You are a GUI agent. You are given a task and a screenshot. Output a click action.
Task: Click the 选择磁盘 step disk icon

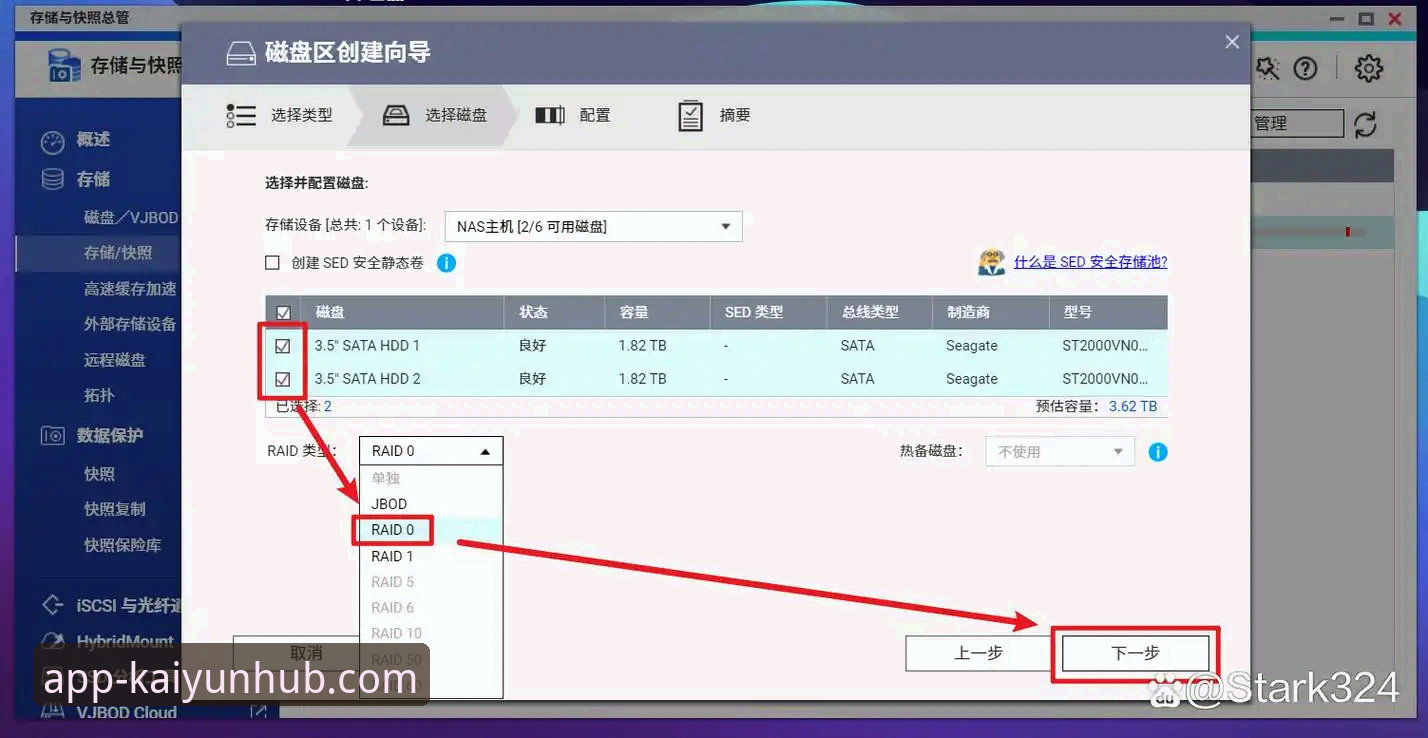[x=396, y=115]
